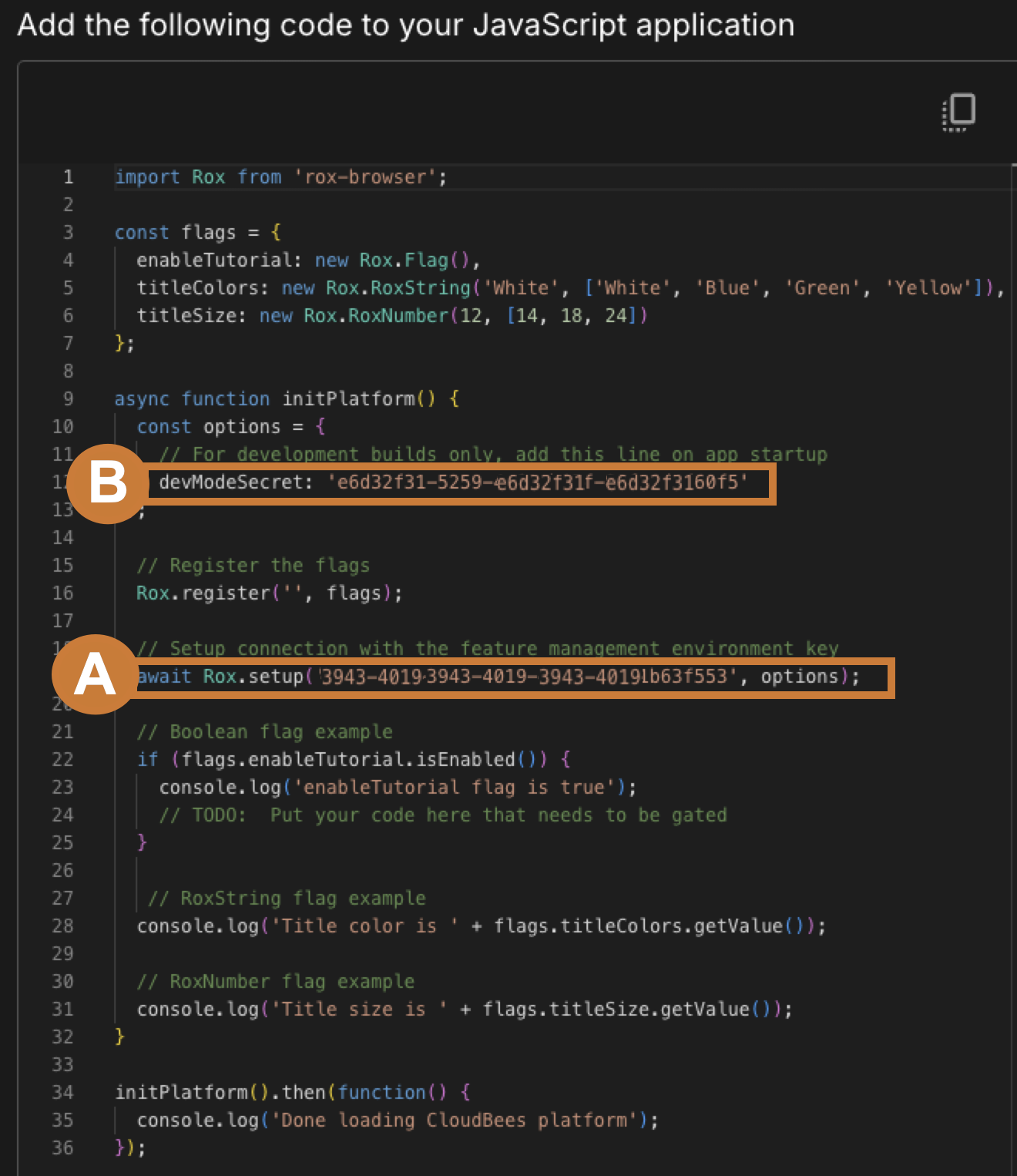The image size is (1017, 1176).
Task: Place cursor on initPlatform function name
Action: pos(348,399)
